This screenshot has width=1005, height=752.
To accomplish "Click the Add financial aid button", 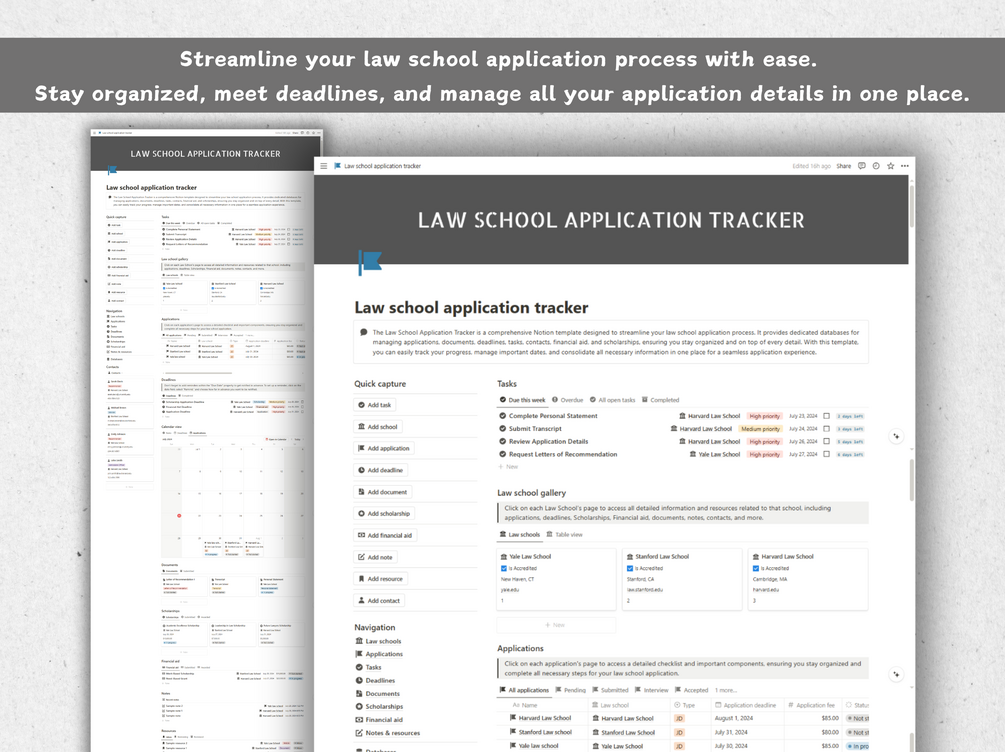I will [x=385, y=535].
